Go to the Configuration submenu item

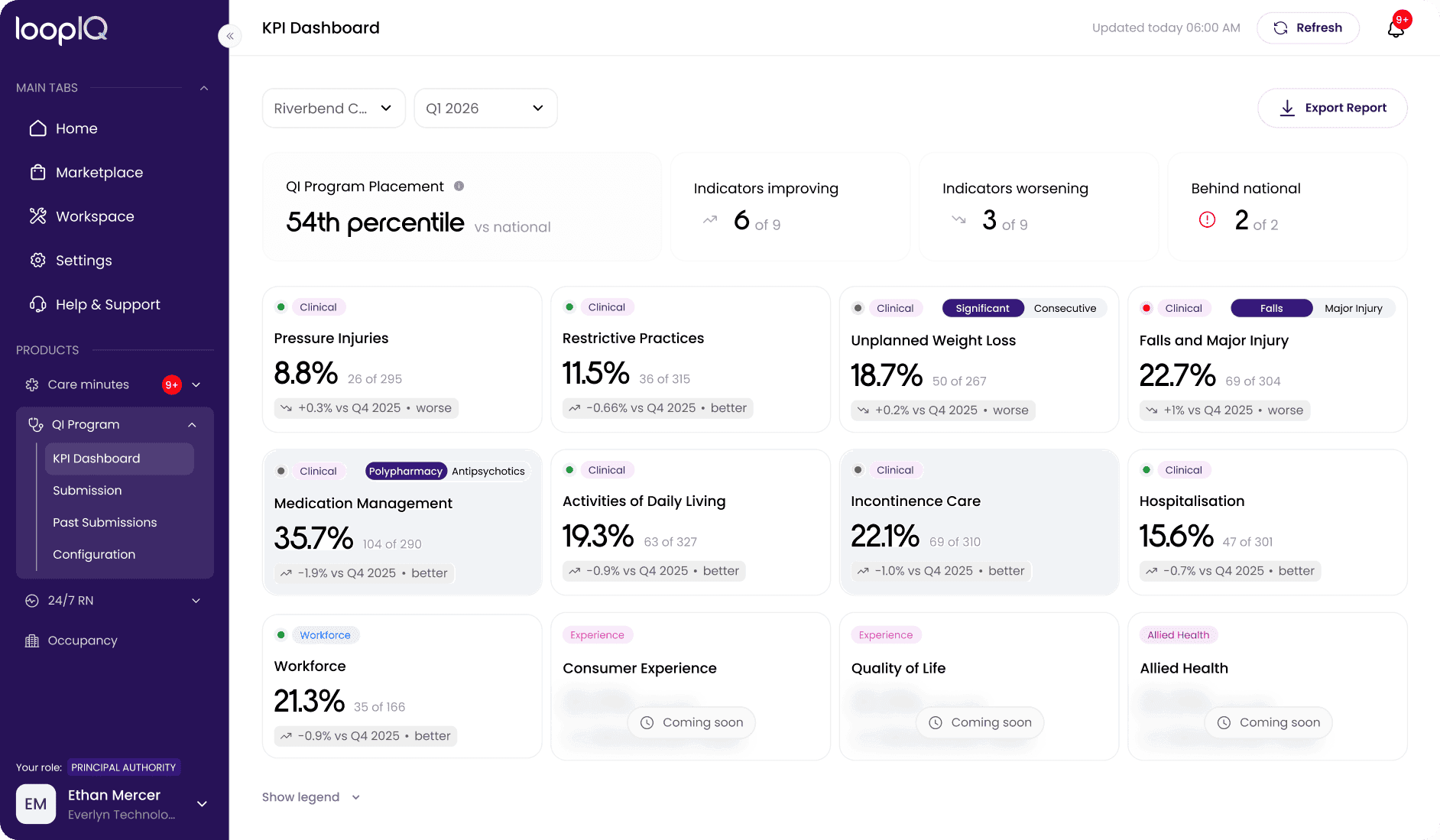tap(94, 555)
